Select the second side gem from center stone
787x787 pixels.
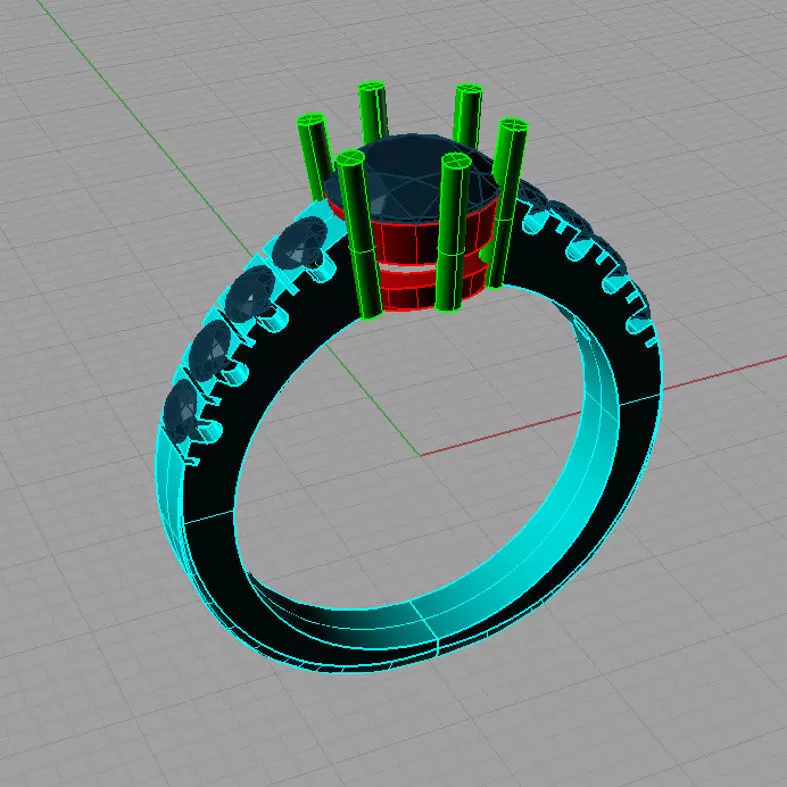click(x=249, y=295)
